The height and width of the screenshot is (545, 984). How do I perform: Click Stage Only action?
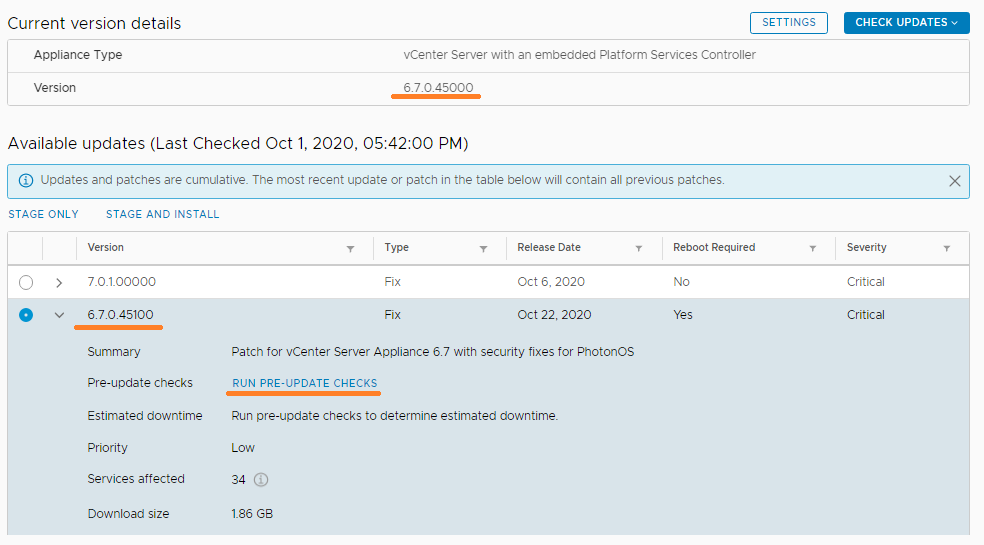pos(43,214)
